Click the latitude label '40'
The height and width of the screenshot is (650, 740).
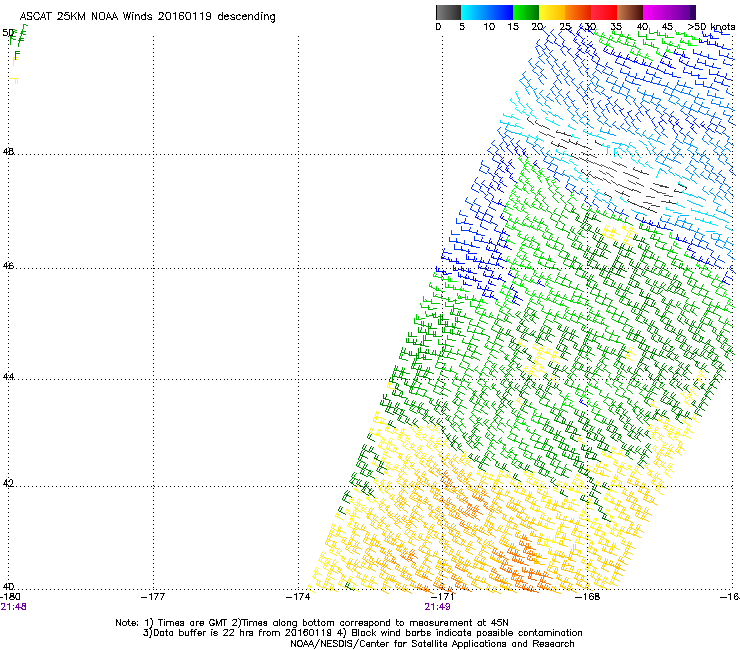(x=8, y=587)
